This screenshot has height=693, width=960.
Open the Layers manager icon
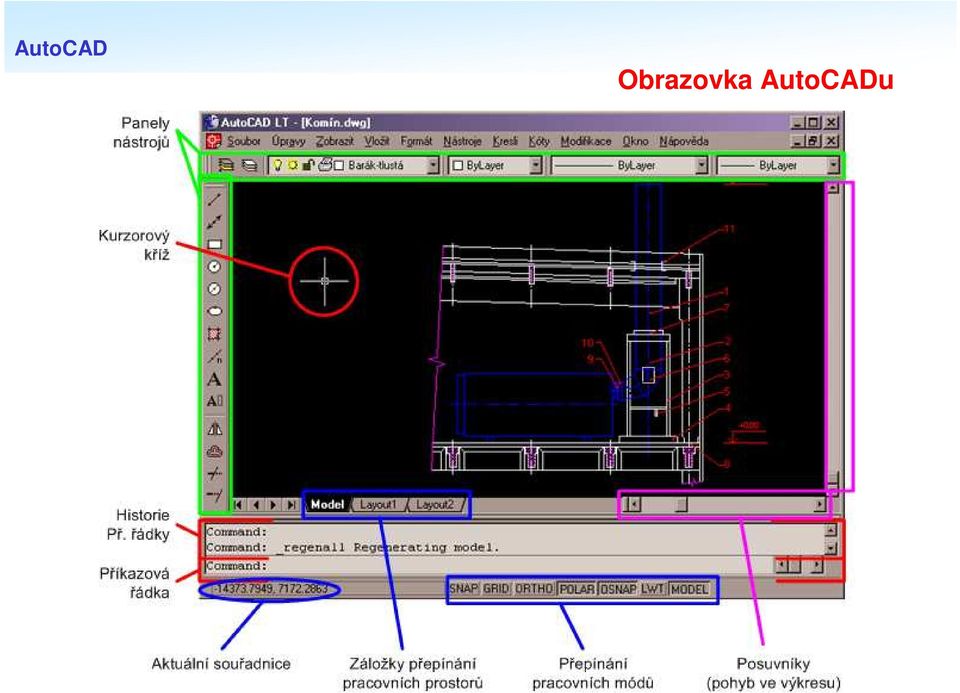[227, 165]
